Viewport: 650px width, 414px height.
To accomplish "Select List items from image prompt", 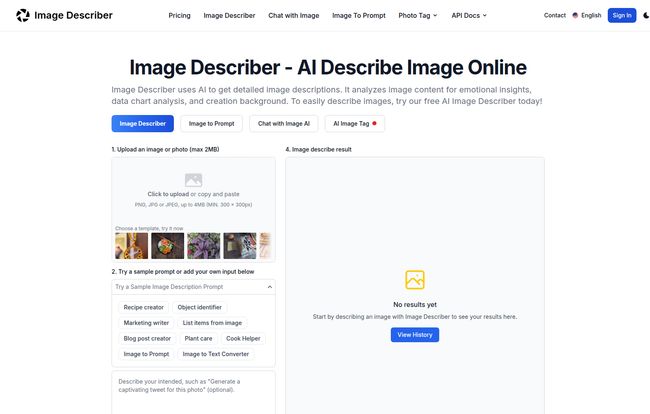I will (212, 323).
